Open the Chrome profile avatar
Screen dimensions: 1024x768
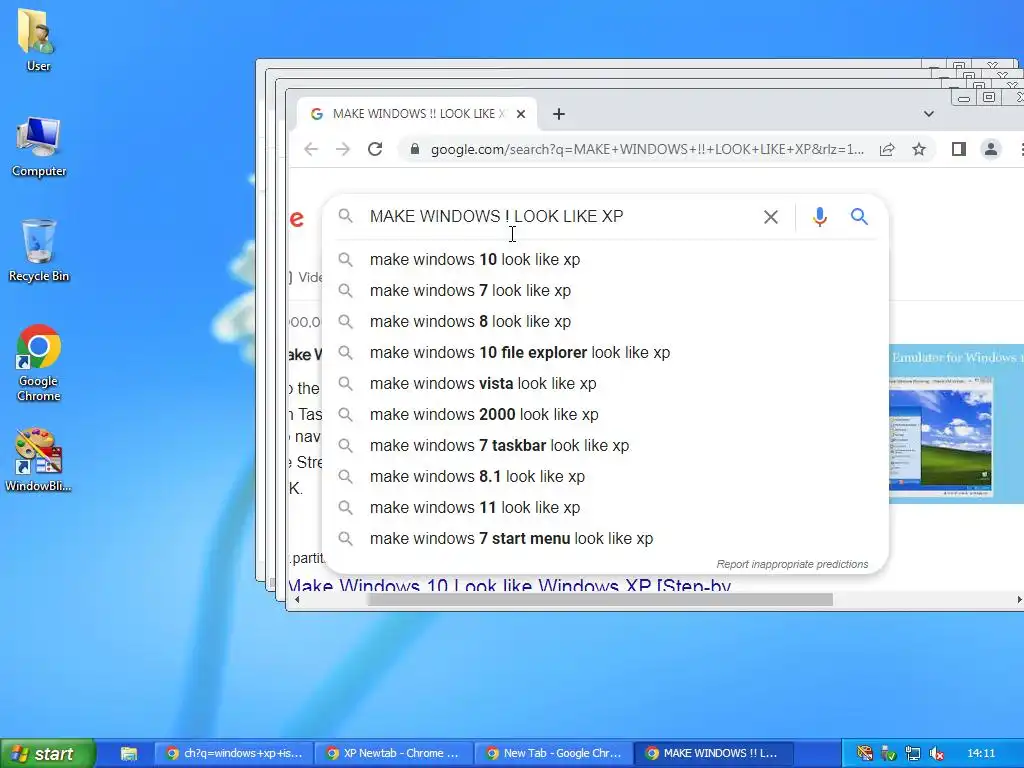pos(991,150)
